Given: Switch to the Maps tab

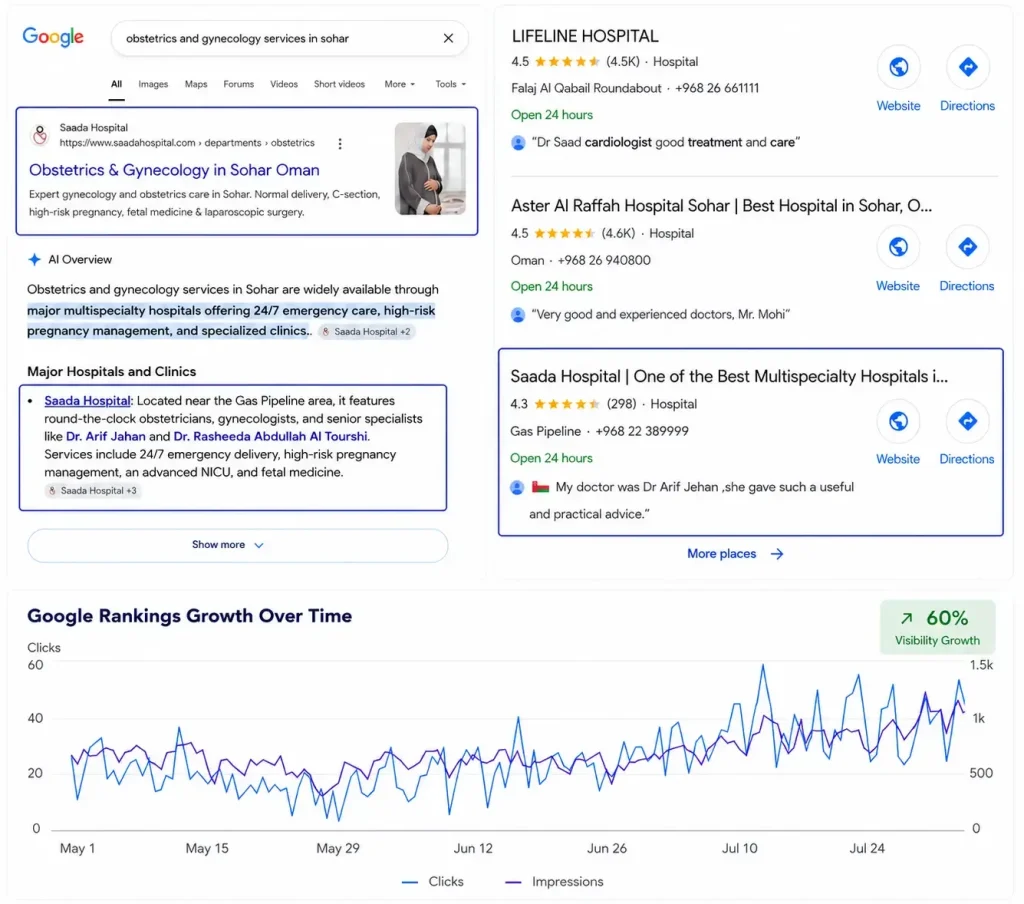Looking at the screenshot, I should click(196, 84).
